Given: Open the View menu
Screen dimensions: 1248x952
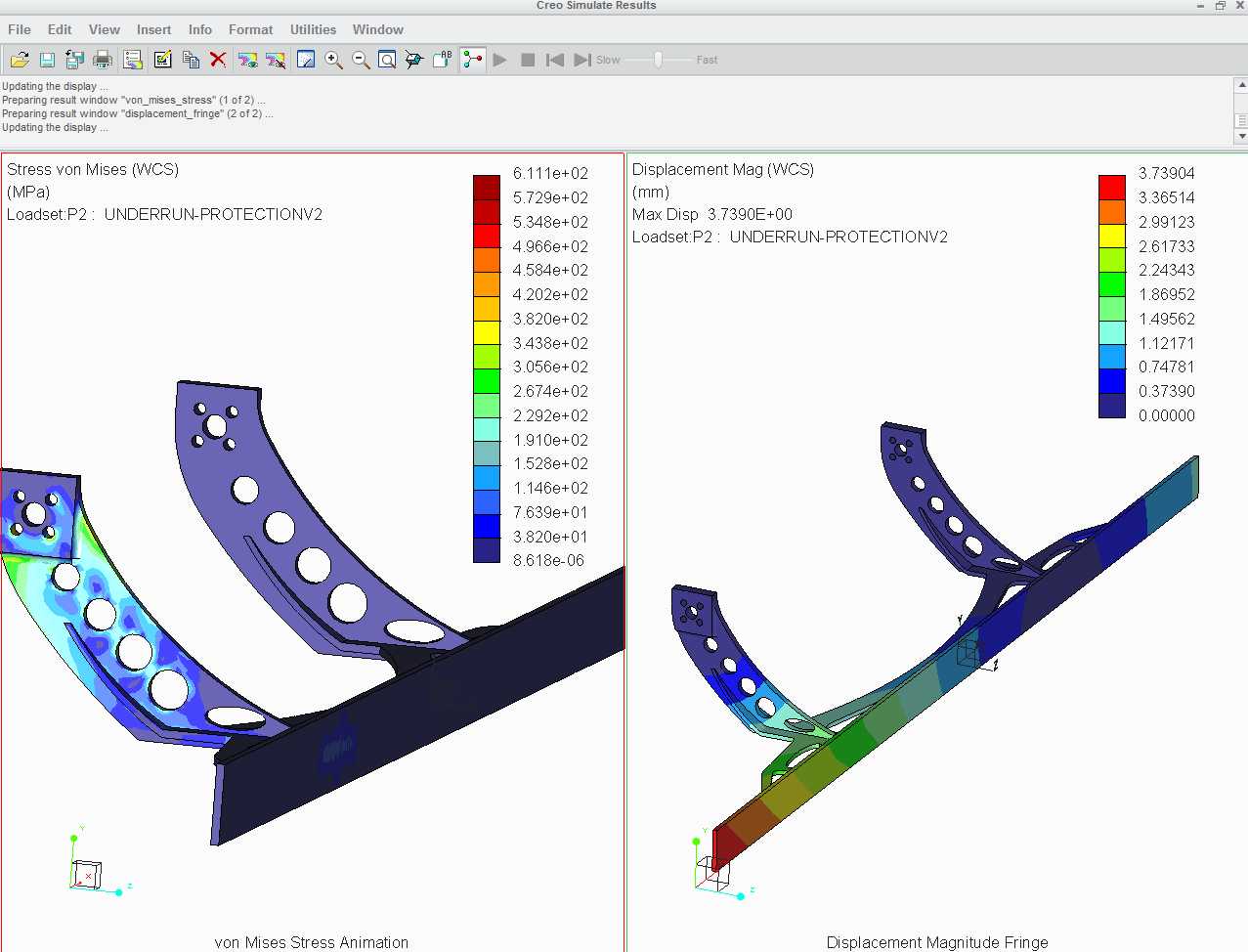Looking at the screenshot, I should point(105,29).
